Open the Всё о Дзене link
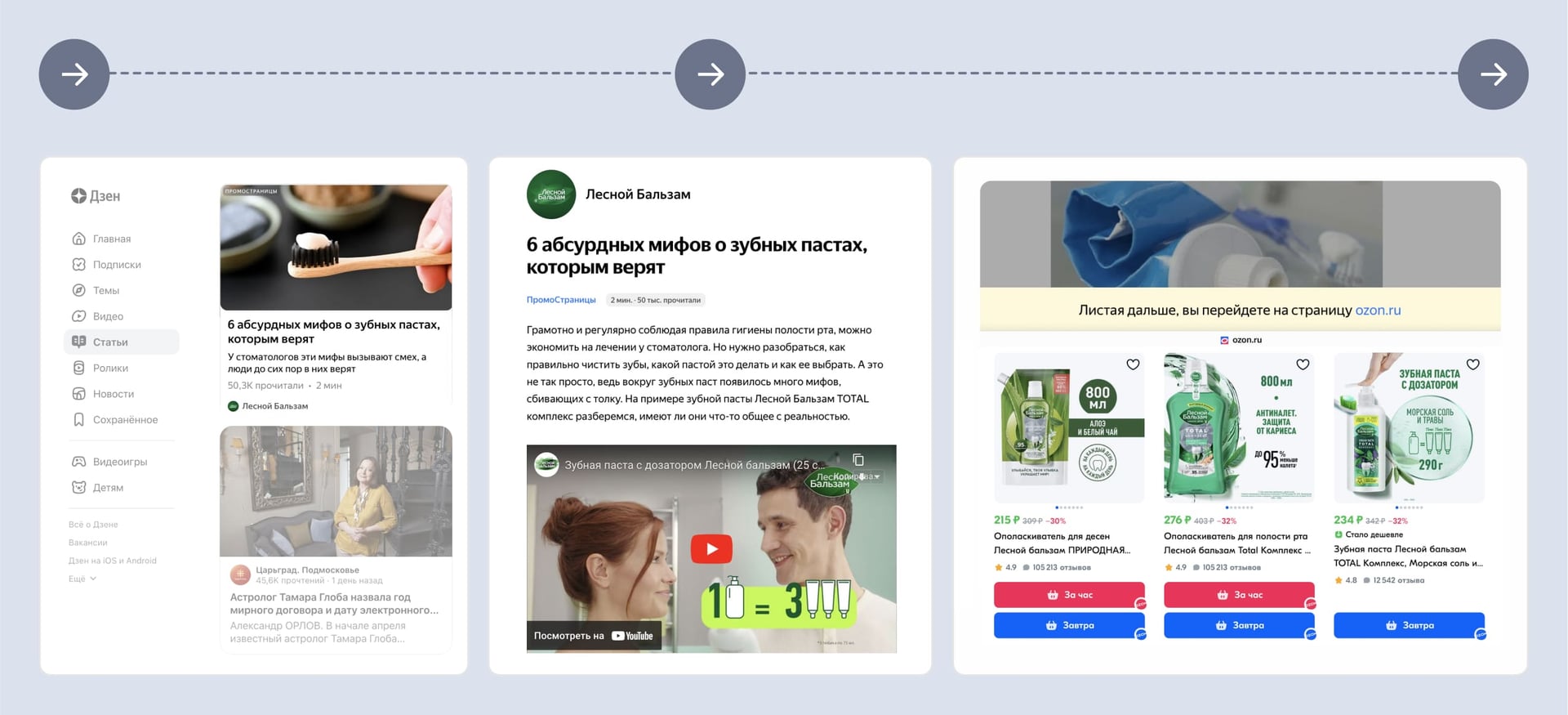This screenshot has height=715, width=1568. (x=93, y=525)
